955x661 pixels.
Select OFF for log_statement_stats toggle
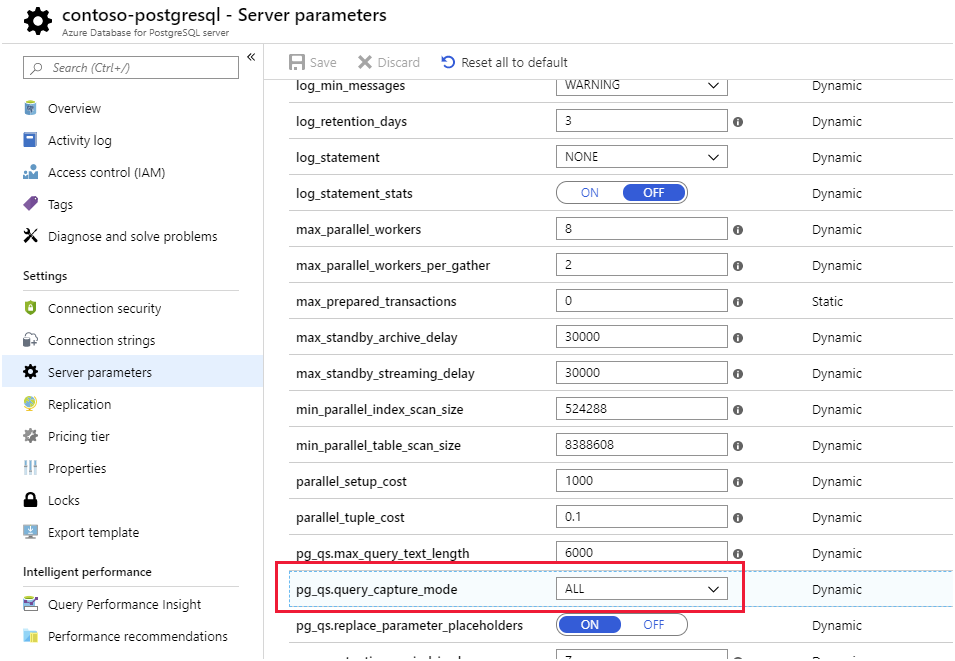click(x=654, y=193)
